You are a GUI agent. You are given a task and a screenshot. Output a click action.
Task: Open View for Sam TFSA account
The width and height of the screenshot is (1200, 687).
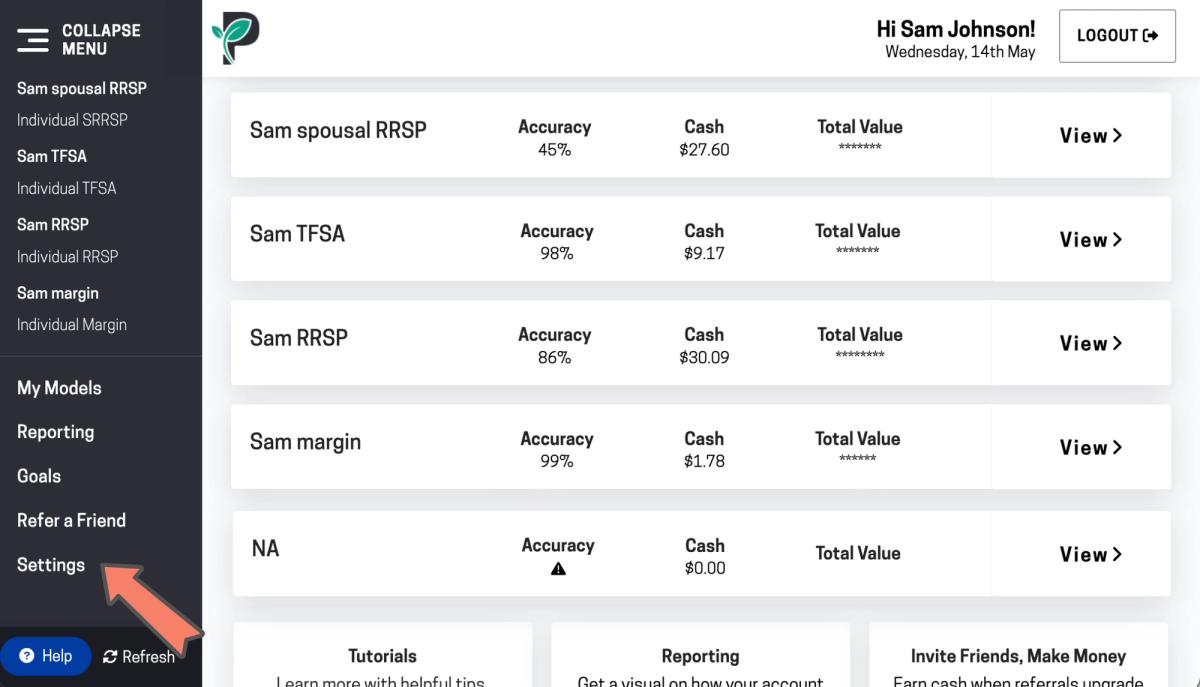1090,240
